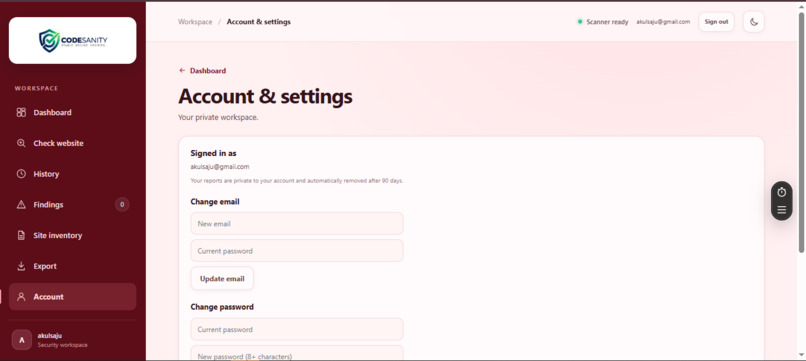Click the Check website magnifier icon

(21, 143)
